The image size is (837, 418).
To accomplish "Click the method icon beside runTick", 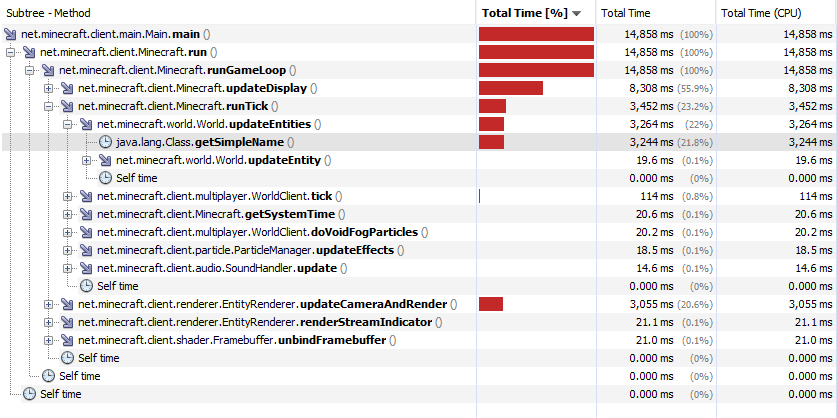I will tap(67, 106).
